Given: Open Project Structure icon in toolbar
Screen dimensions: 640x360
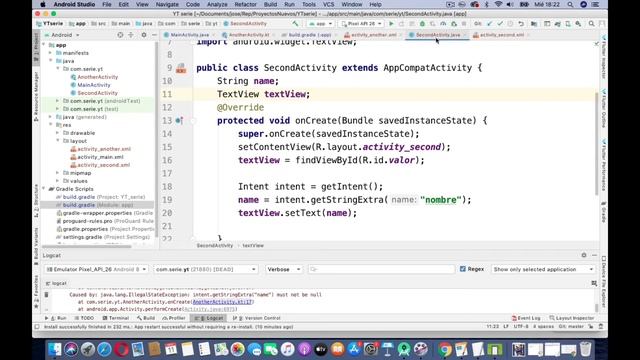Looking at the screenshot, I should tap(534, 24).
